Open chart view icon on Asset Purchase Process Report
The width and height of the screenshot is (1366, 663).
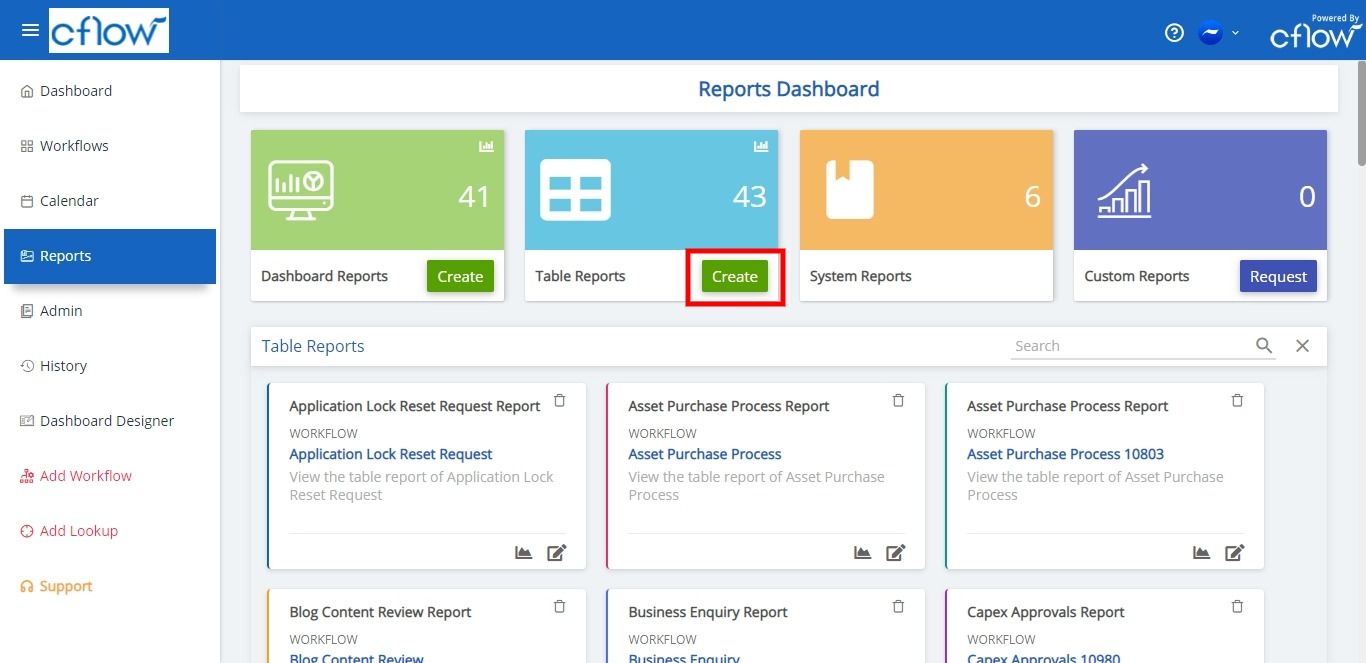(862, 552)
